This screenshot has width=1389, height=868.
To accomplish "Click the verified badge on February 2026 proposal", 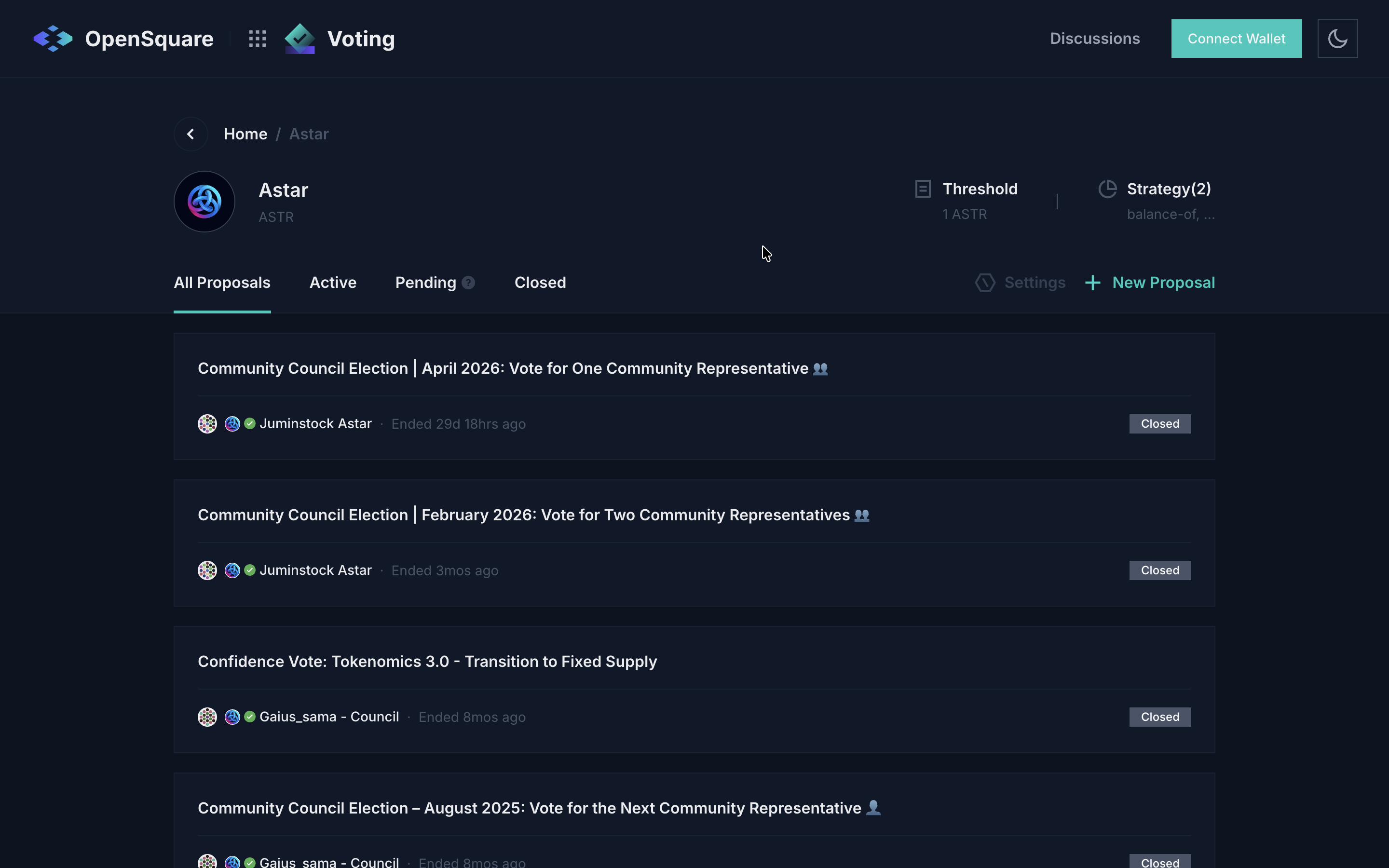I will (250, 570).
